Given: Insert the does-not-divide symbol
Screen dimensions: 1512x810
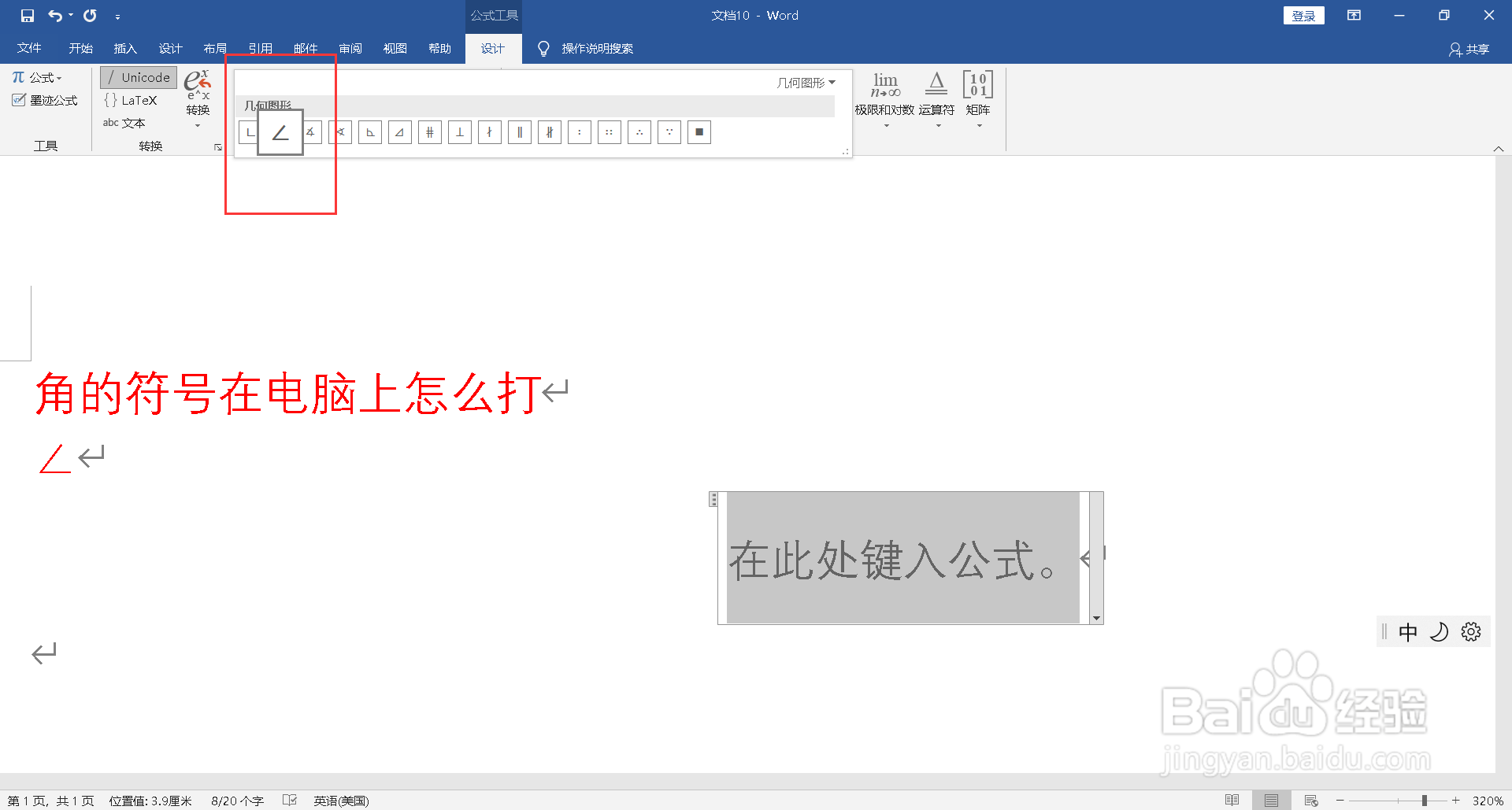Looking at the screenshot, I should (x=490, y=132).
